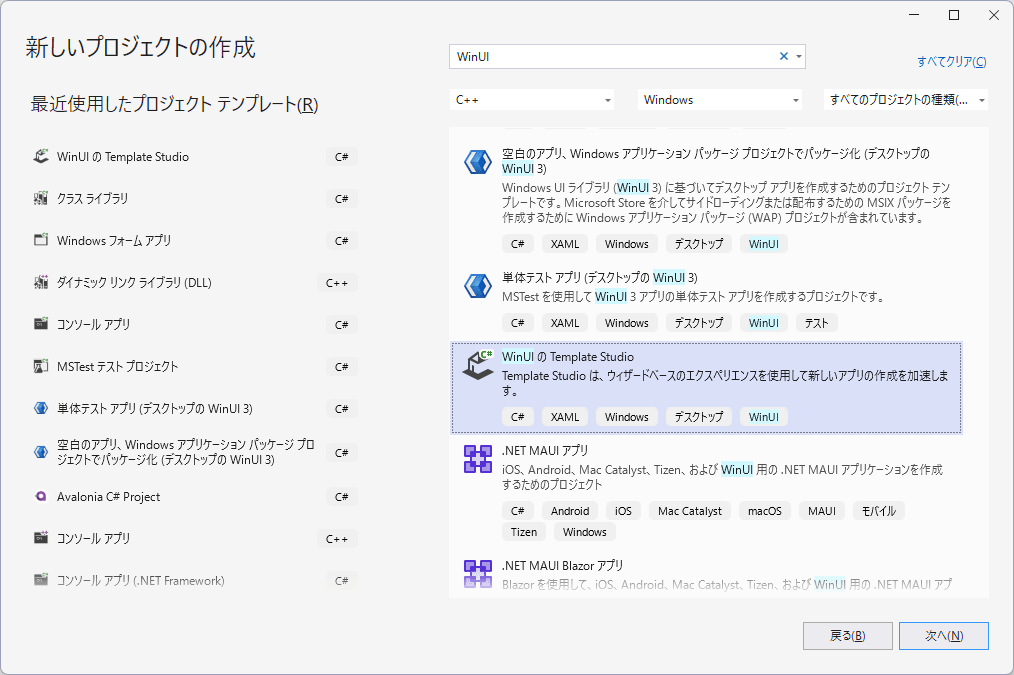Image resolution: width=1014 pixels, height=675 pixels.
Task: Click the recent 空白のアプリ package project icon
Action: tap(41, 452)
